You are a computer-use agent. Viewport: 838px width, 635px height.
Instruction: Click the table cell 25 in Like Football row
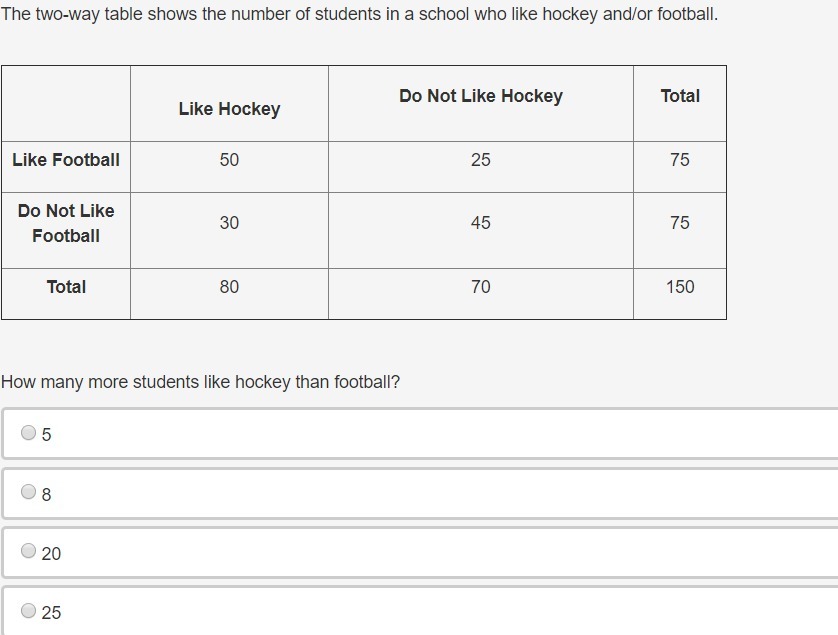(480, 160)
